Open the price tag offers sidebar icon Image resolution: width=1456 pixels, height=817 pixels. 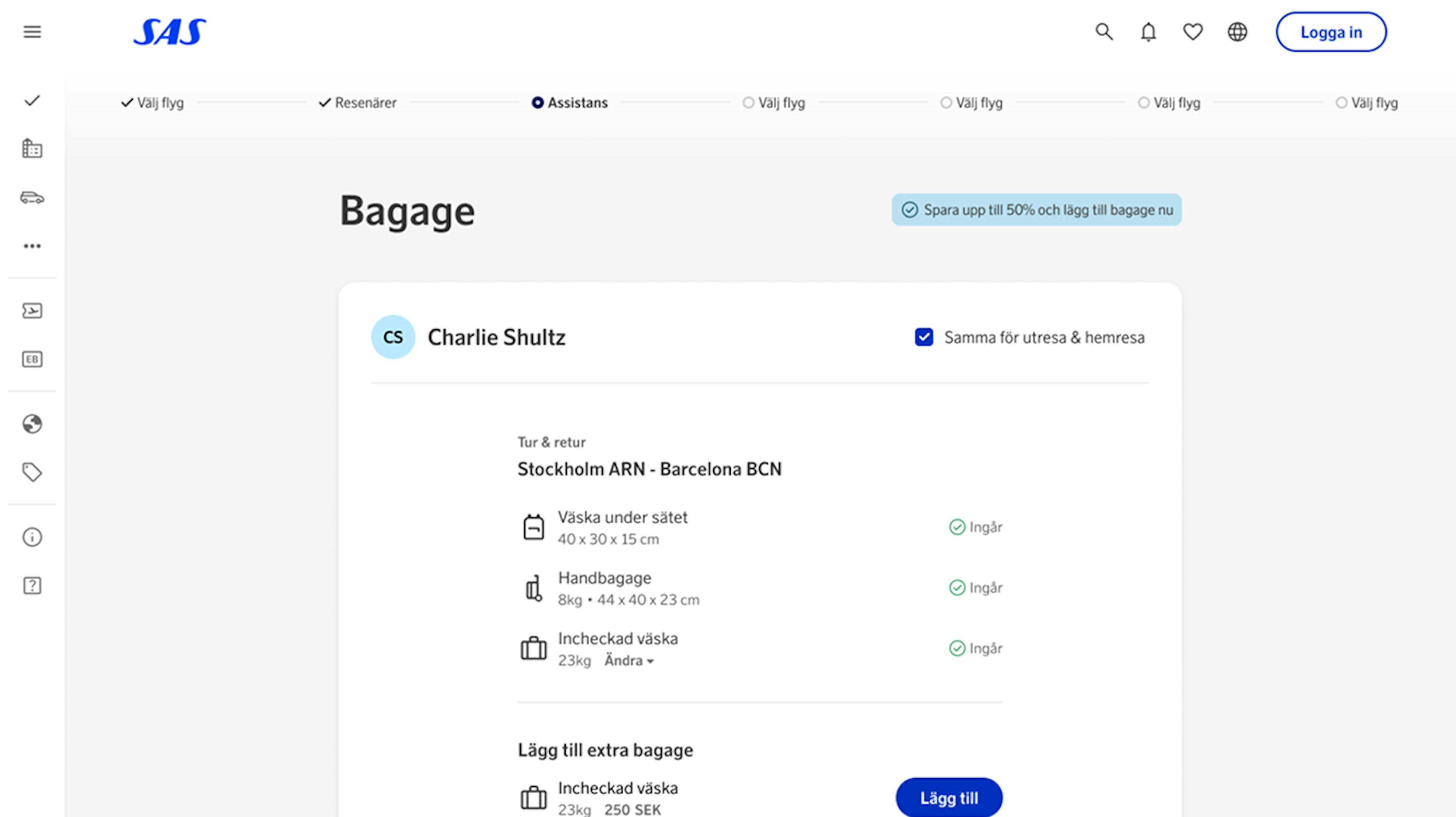[x=32, y=472]
